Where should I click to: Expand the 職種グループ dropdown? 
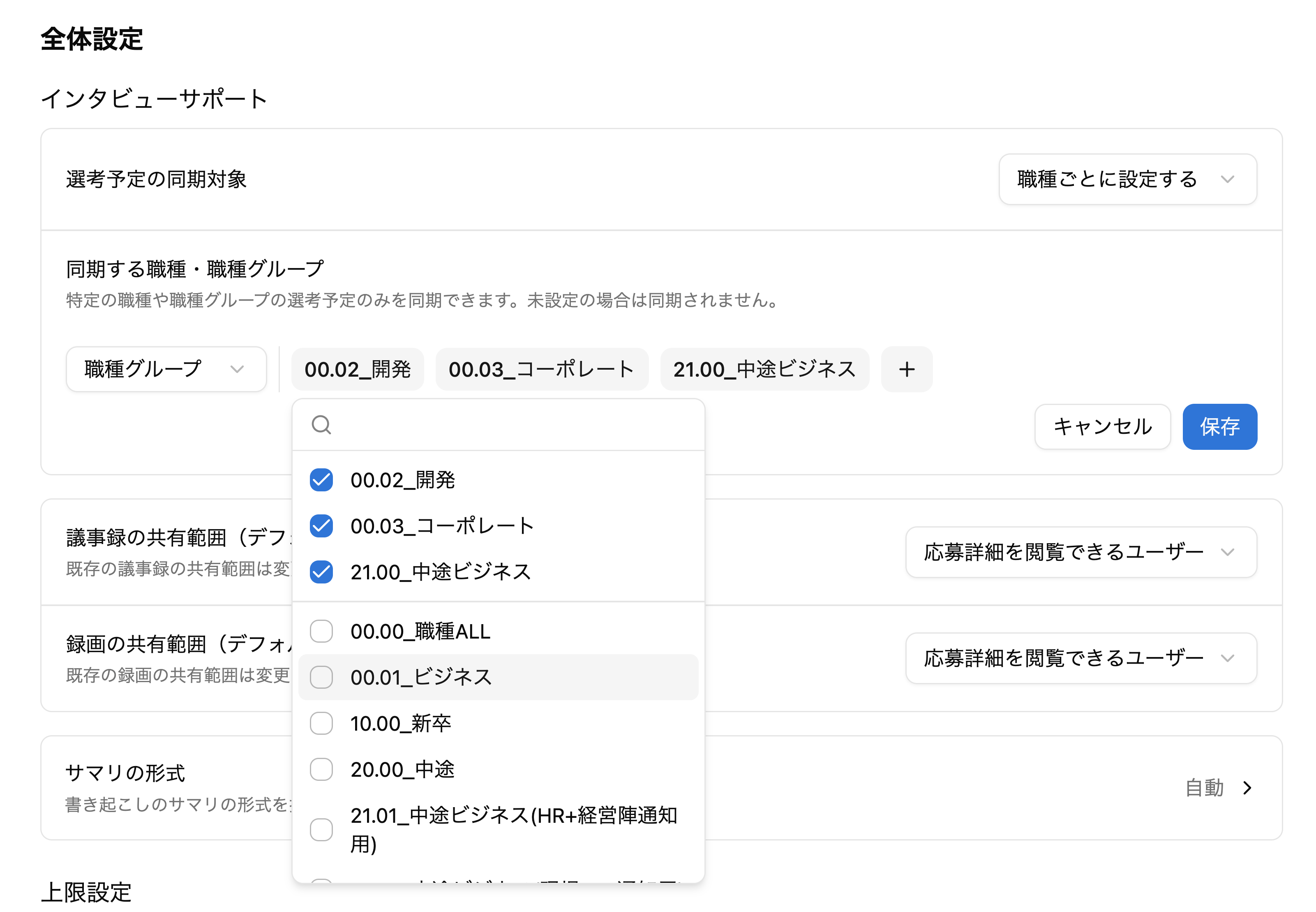click(166, 369)
